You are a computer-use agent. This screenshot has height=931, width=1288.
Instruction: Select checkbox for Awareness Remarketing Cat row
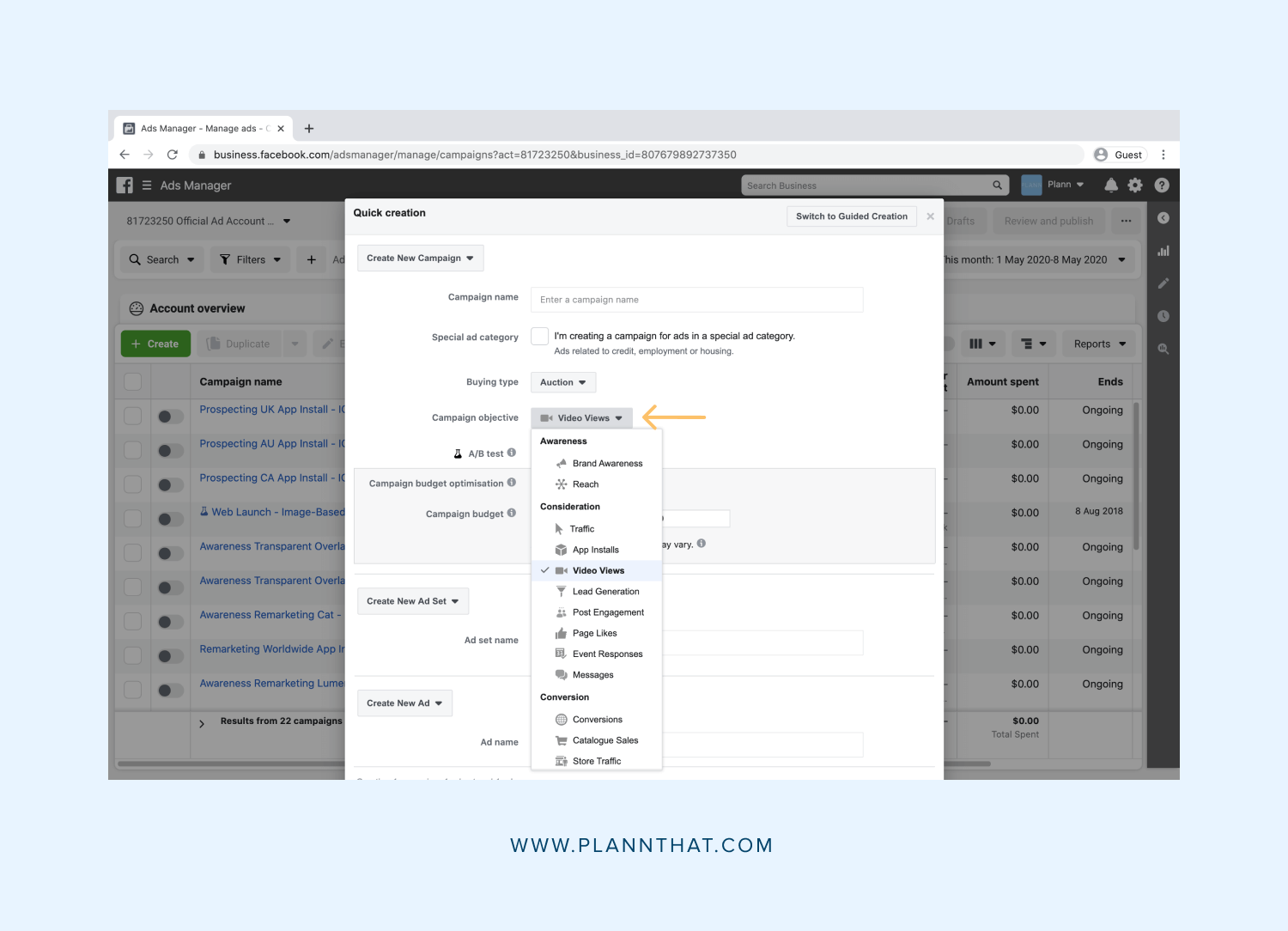tap(133, 621)
